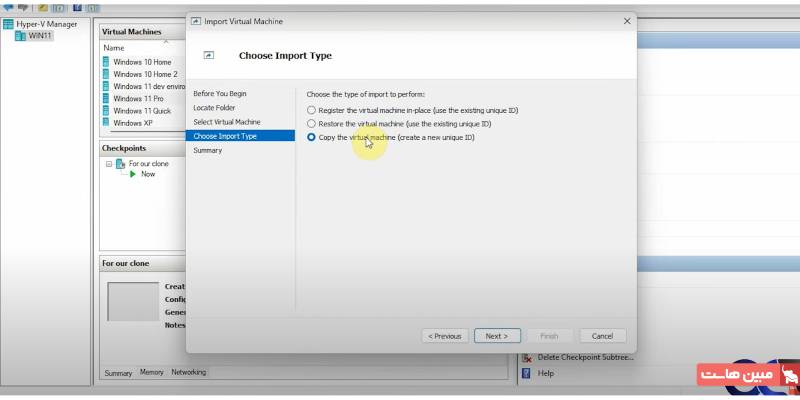Screen dimensions: 800x400
Task: Click the Previous button
Action: pyautogui.click(x=445, y=336)
